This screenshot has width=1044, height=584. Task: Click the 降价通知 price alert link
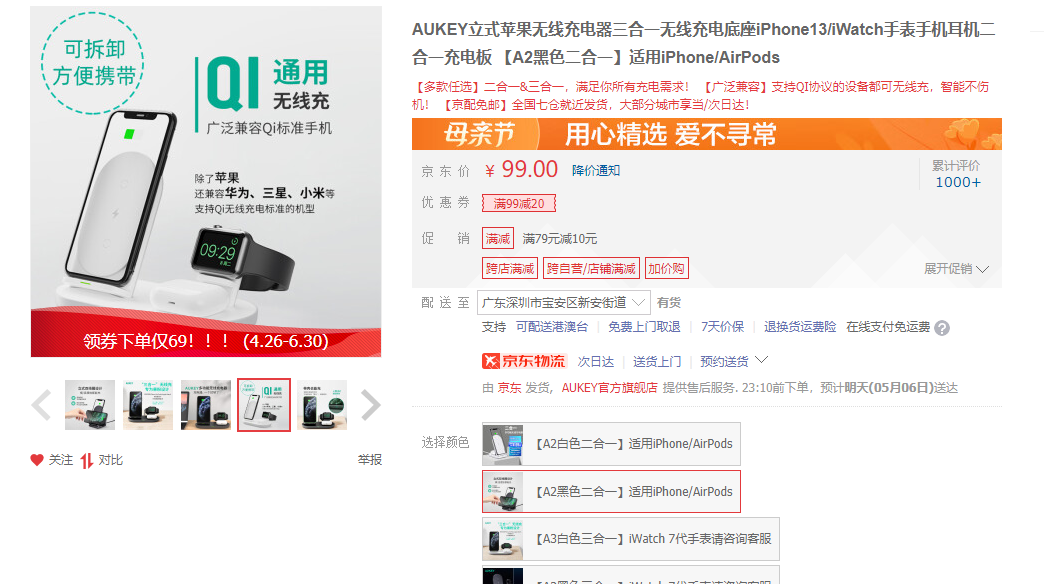point(596,170)
